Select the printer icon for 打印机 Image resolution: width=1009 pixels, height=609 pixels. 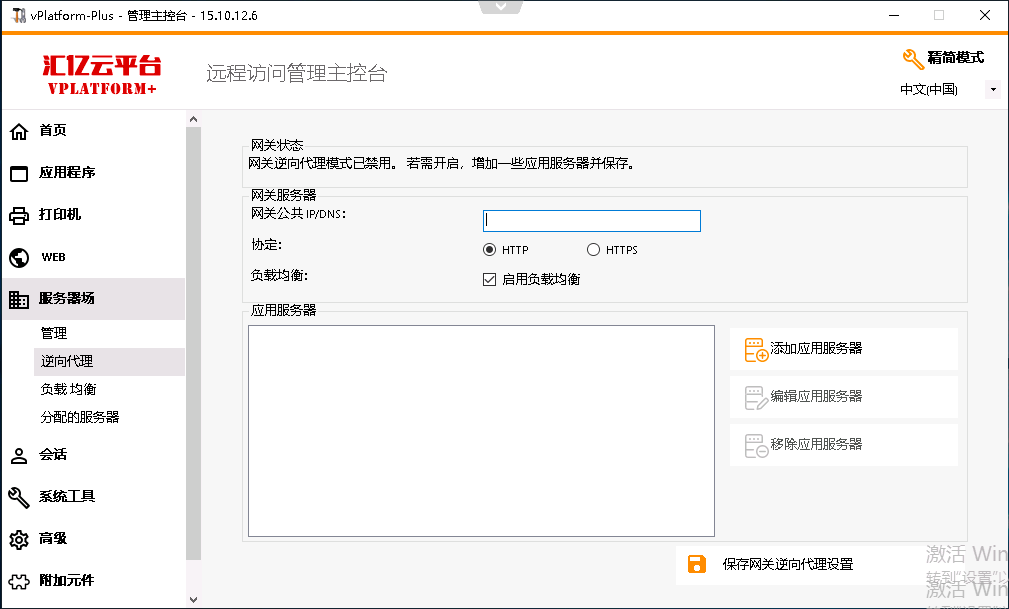pos(19,215)
